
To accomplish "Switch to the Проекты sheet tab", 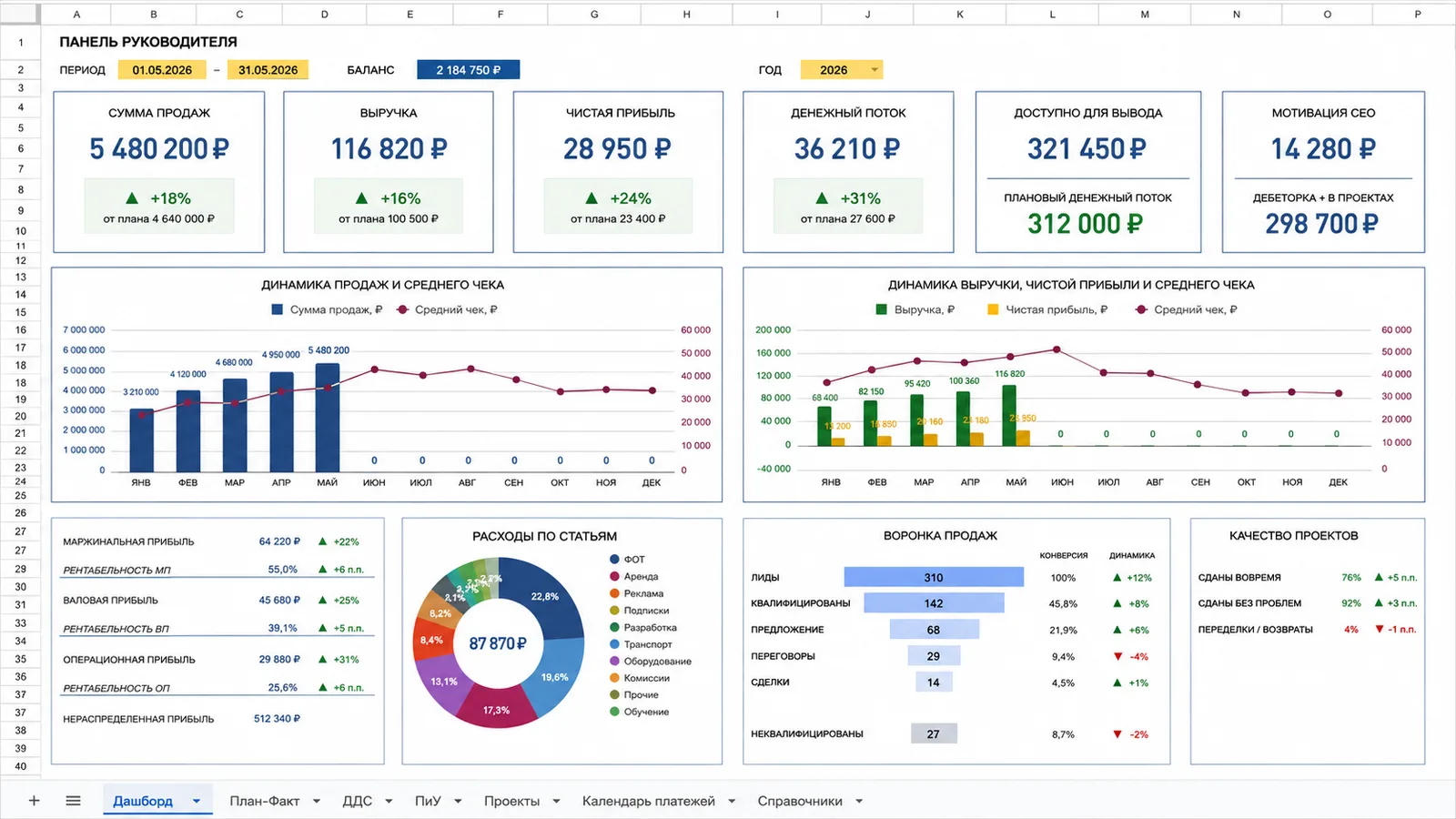I will click(x=511, y=801).
